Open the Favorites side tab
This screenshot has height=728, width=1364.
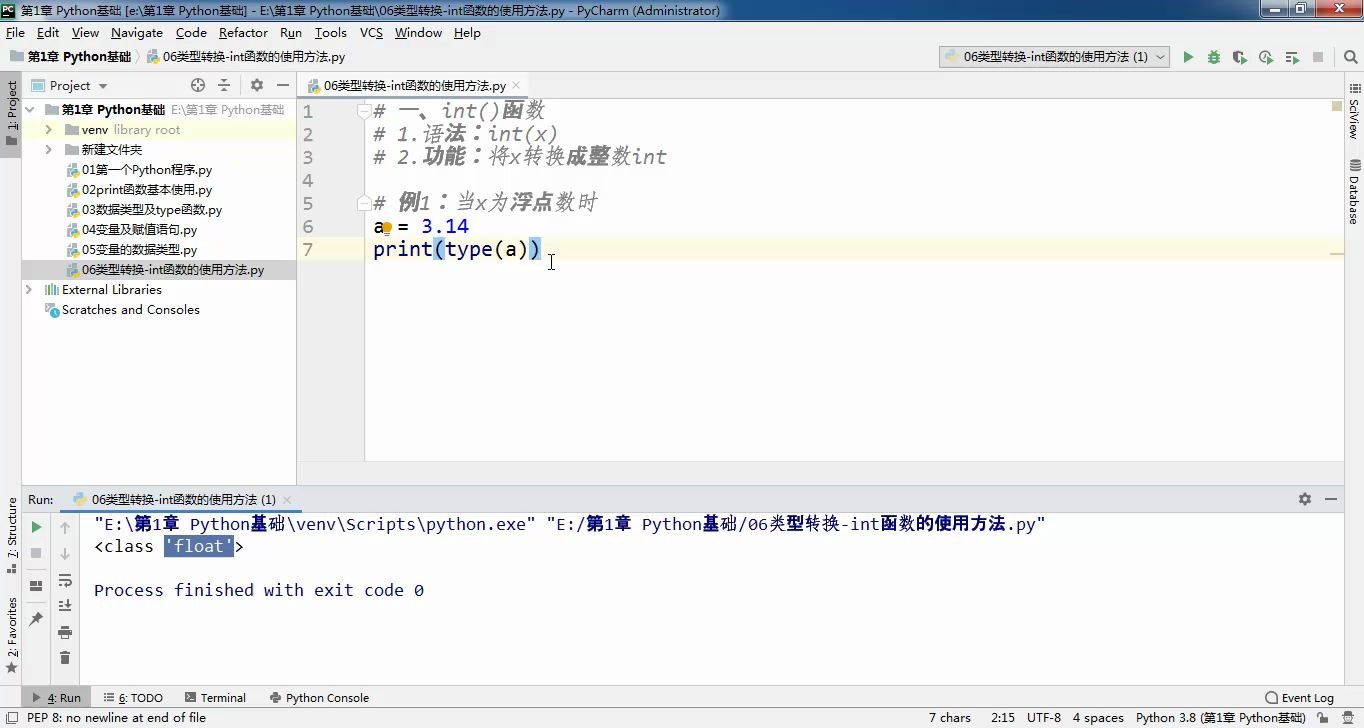[12, 635]
